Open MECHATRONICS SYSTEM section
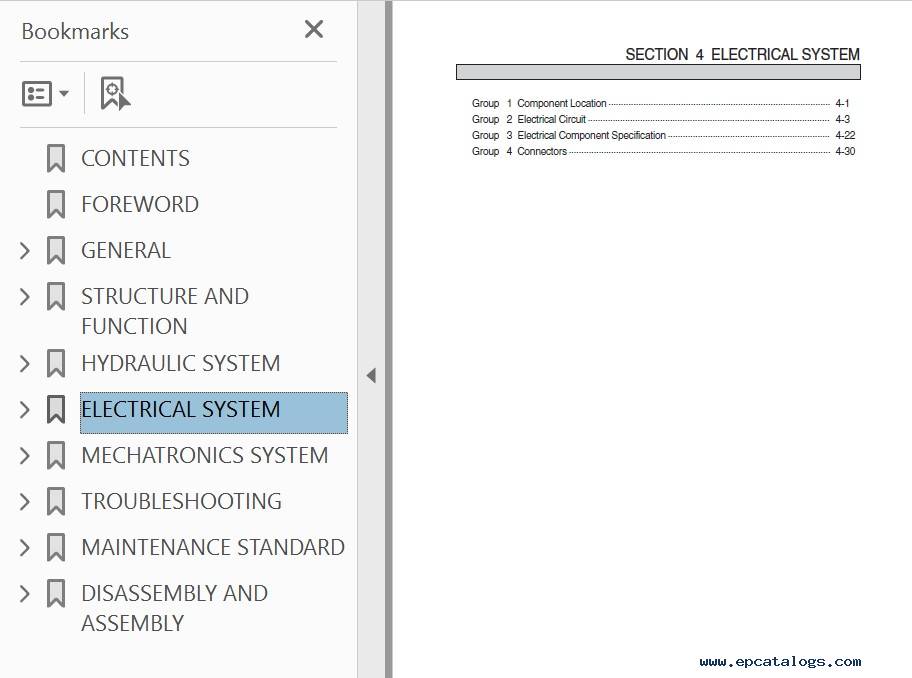Image resolution: width=912 pixels, height=678 pixels. coord(205,455)
